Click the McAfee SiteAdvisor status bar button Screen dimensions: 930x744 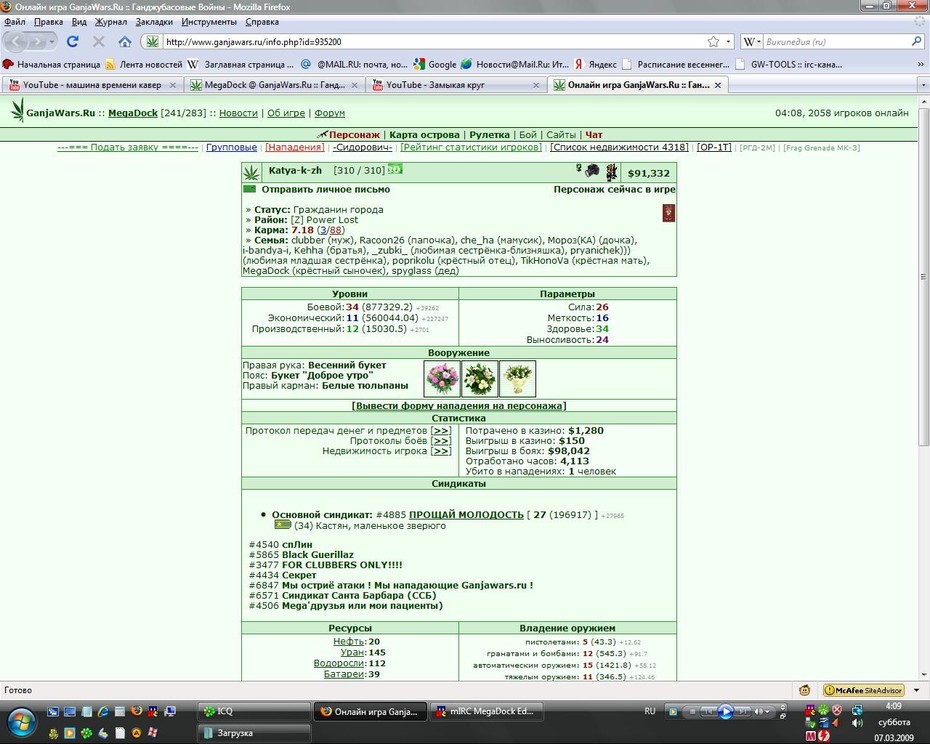point(864,690)
